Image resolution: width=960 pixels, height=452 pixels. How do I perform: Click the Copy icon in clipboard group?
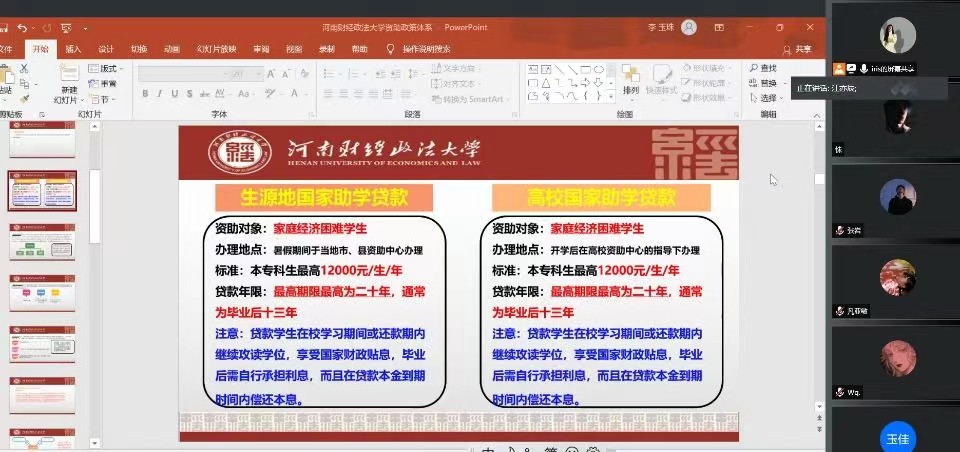click(x=24, y=84)
